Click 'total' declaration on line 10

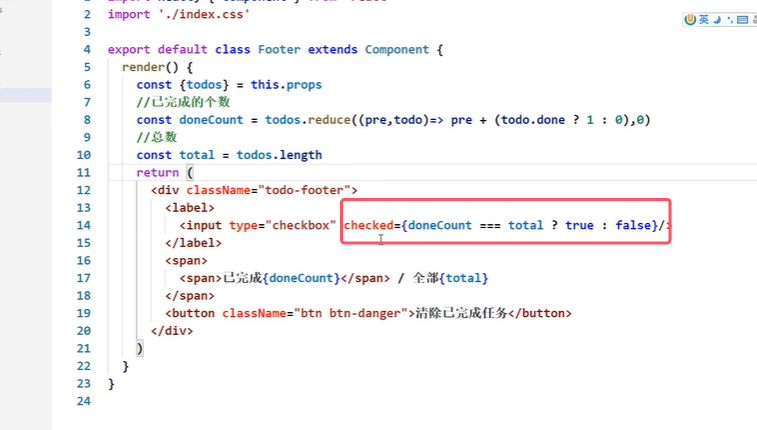196,155
